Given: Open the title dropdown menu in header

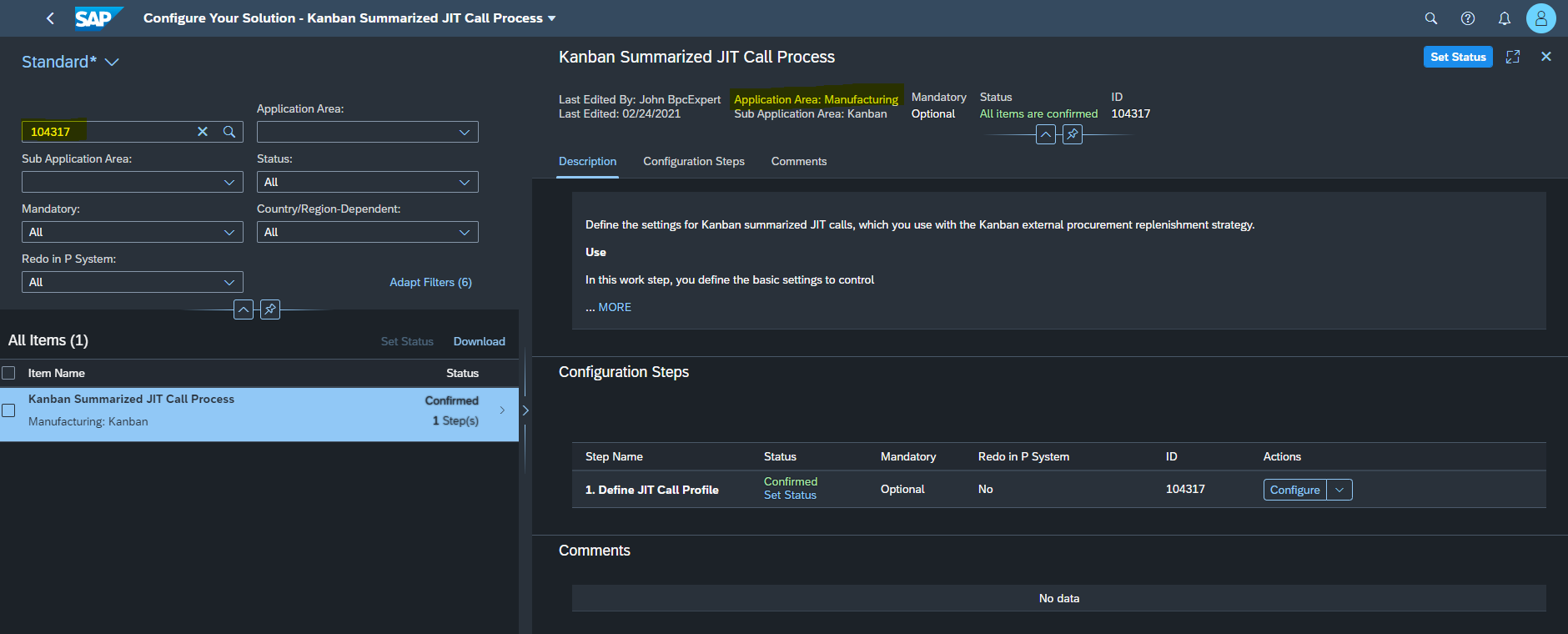Looking at the screenshot, I should [551, 18].
